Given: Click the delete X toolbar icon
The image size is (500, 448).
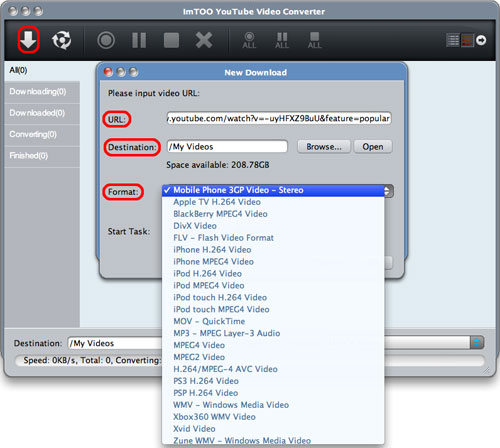Looking at the screenshot, I should pyautogui.click(x=204, y=40).
